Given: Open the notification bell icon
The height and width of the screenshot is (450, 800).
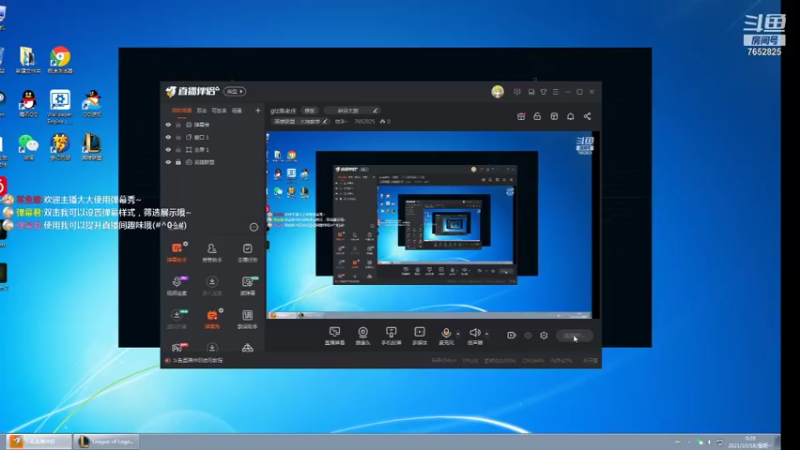Looking at the screenshot, I should pyautogui.click(x=570, y=116).
